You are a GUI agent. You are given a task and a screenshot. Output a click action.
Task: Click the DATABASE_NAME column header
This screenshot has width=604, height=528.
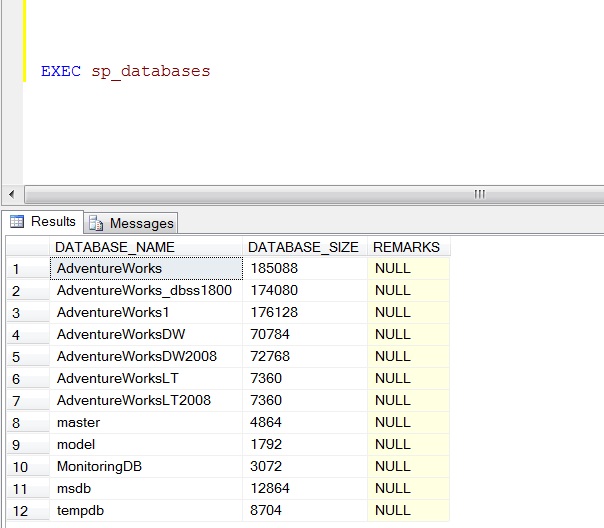click(x=146, y=247)
